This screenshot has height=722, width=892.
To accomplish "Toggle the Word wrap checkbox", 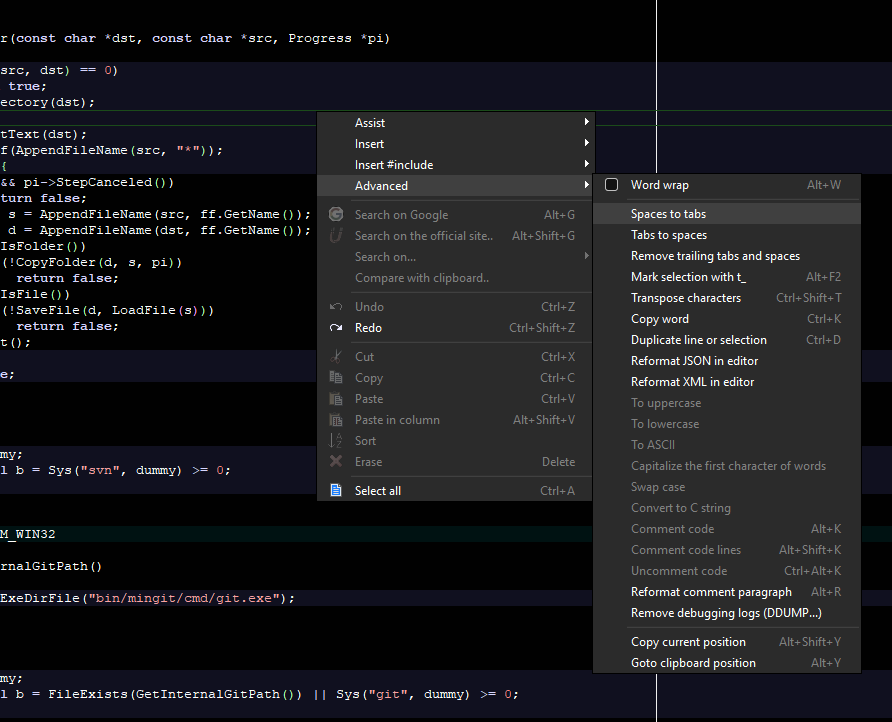I will 612,185.
